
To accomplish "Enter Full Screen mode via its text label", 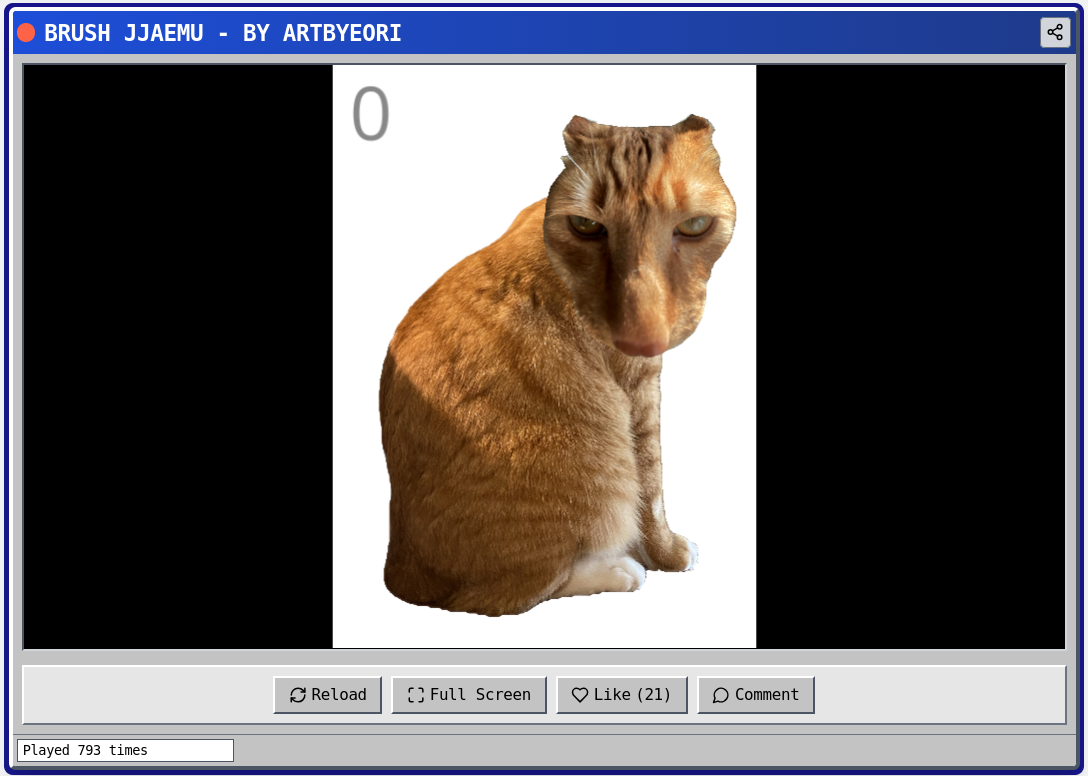I will (480, 695).
